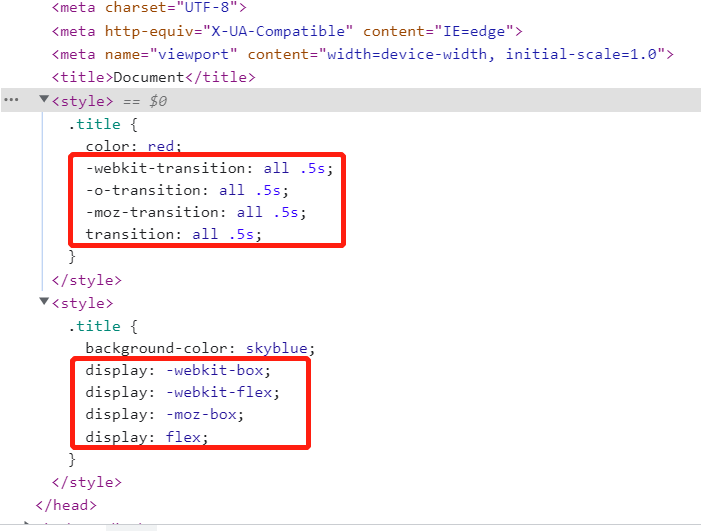Select the second opening <style> tag
This screenshot has width=701, height=531.
point(82,303)
